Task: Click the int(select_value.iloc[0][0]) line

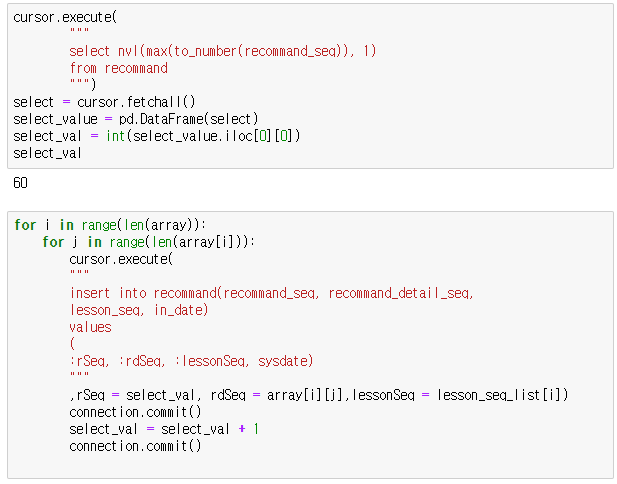Action: click(x=157, y=136)
